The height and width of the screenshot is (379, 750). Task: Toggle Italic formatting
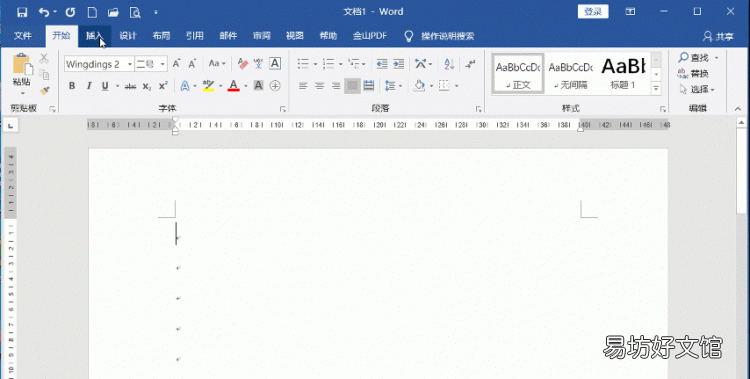point(88,86)
